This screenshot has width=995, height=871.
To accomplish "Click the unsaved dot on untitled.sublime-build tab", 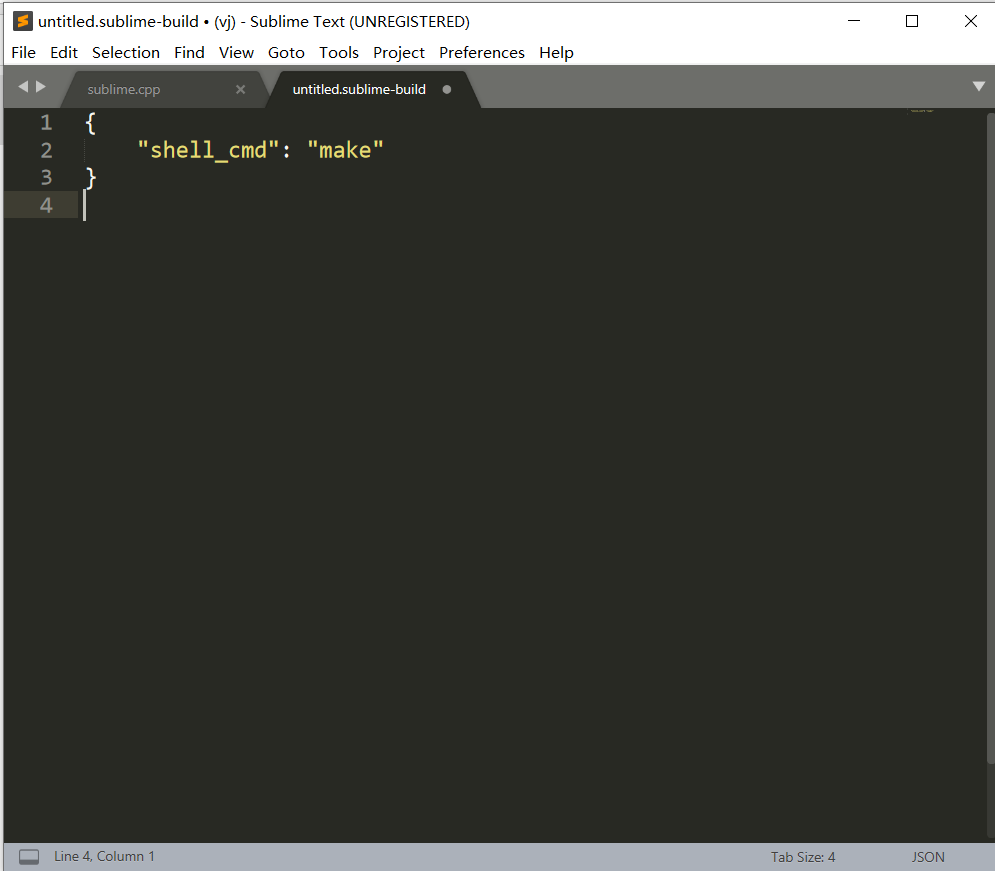I will tap(447, 89).
